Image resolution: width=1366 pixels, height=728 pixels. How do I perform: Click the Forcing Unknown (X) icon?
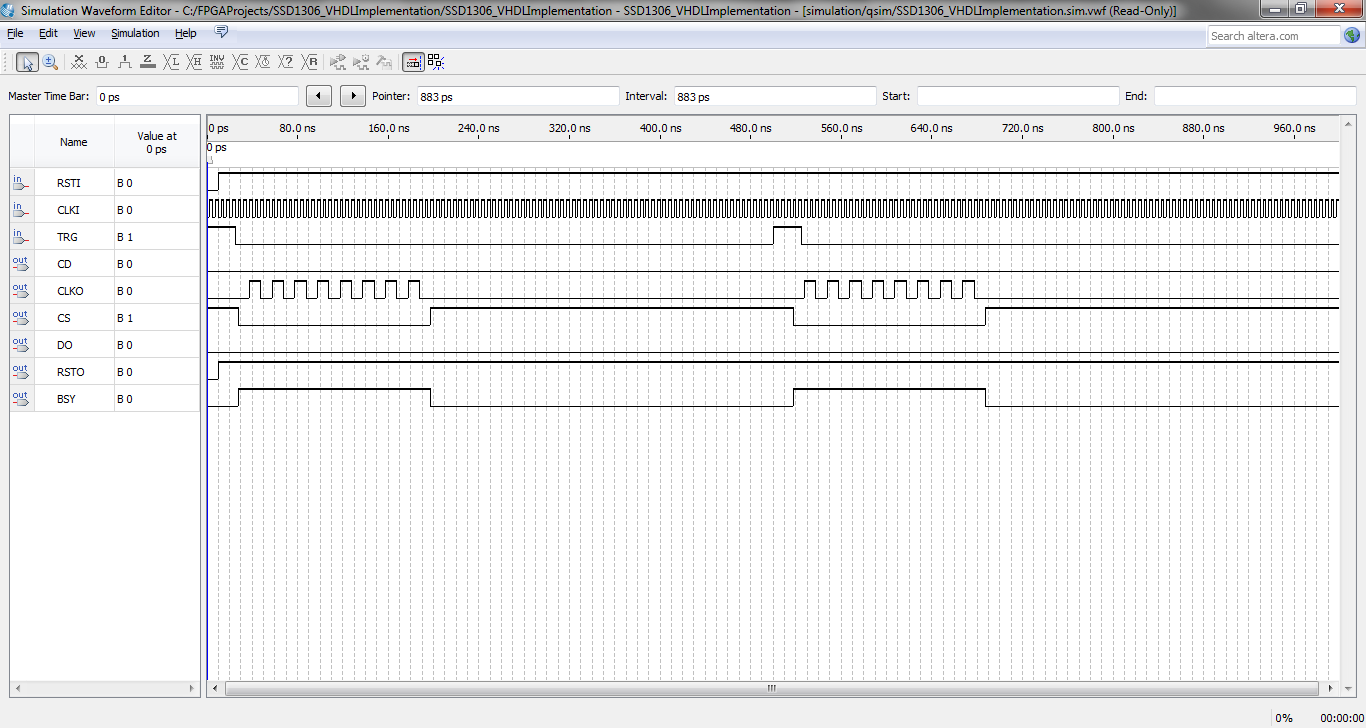[79, 62]
